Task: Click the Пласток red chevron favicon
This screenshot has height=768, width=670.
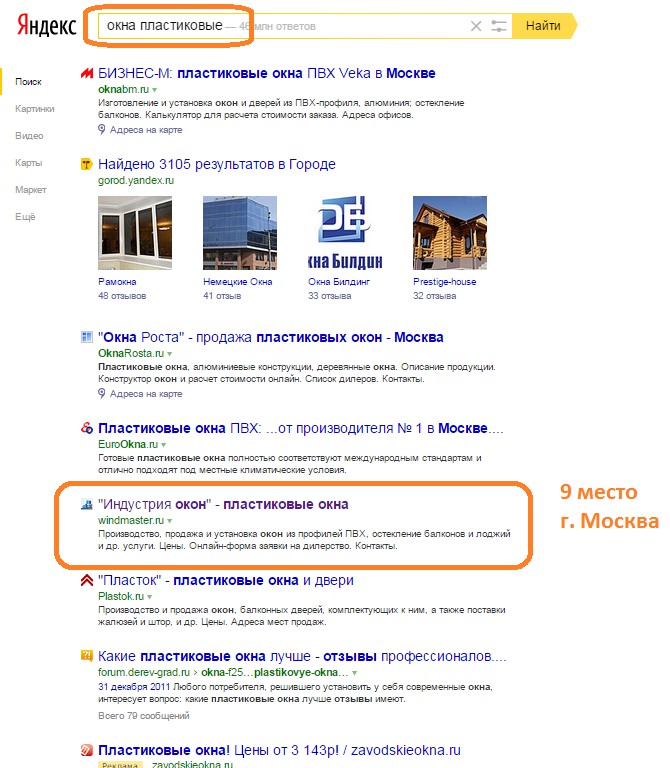Action: (87, 580)
